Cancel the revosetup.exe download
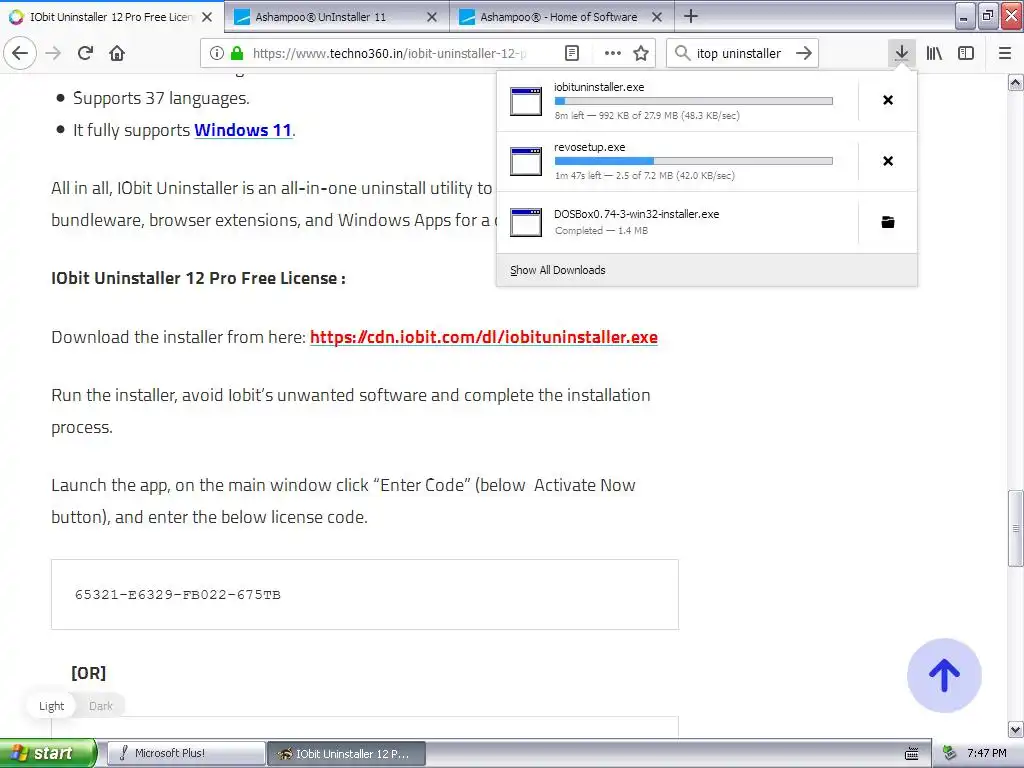 (888, 161)
